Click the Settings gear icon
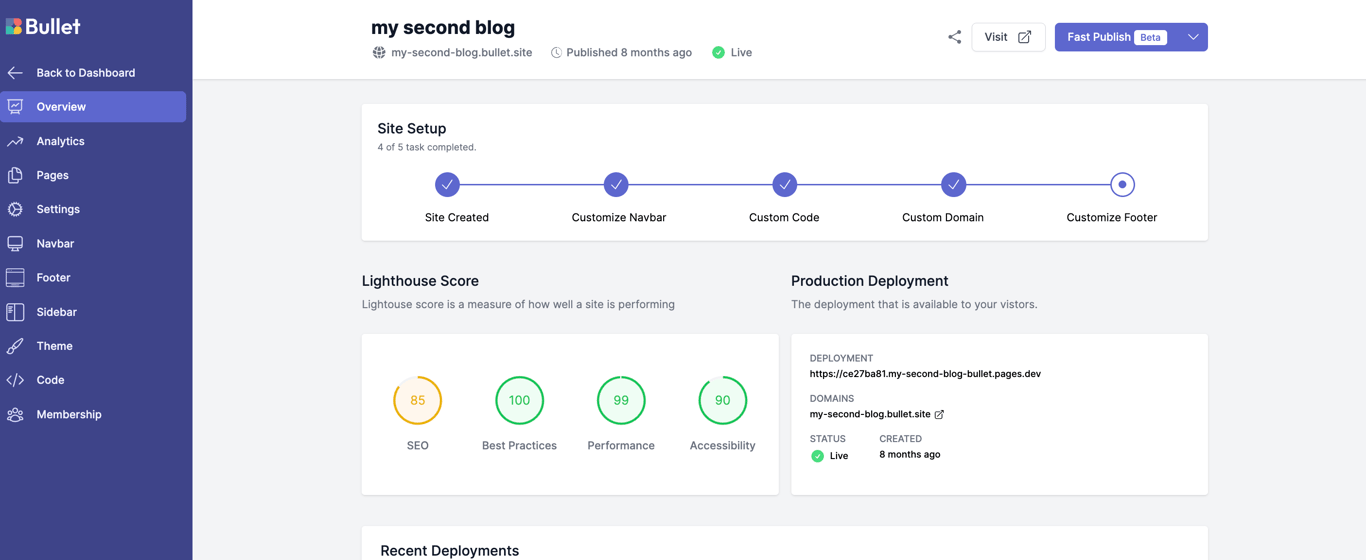The image size is (1366, 560). coord(15,209)
